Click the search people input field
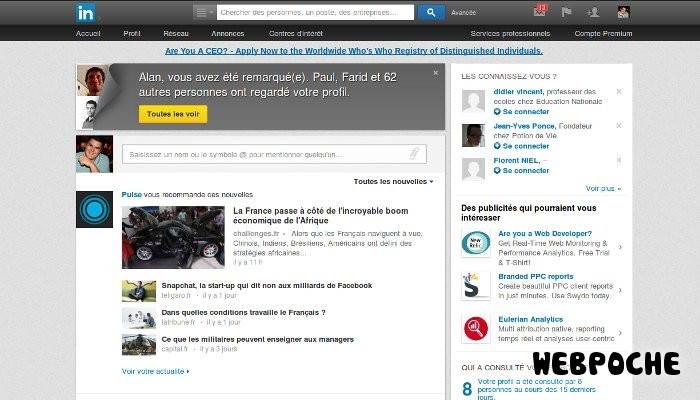The width and height of the screenshot is (700, 400). click(315, 12)
